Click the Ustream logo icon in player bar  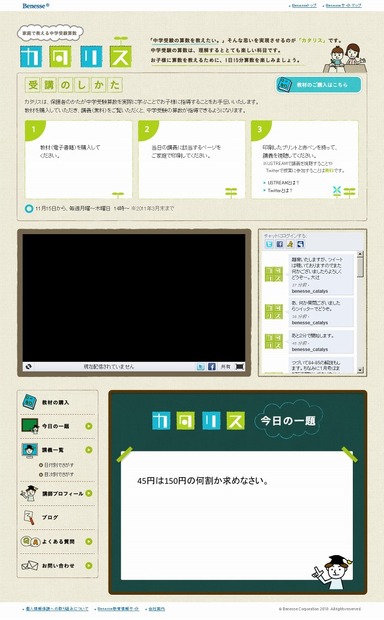[28, 367]
